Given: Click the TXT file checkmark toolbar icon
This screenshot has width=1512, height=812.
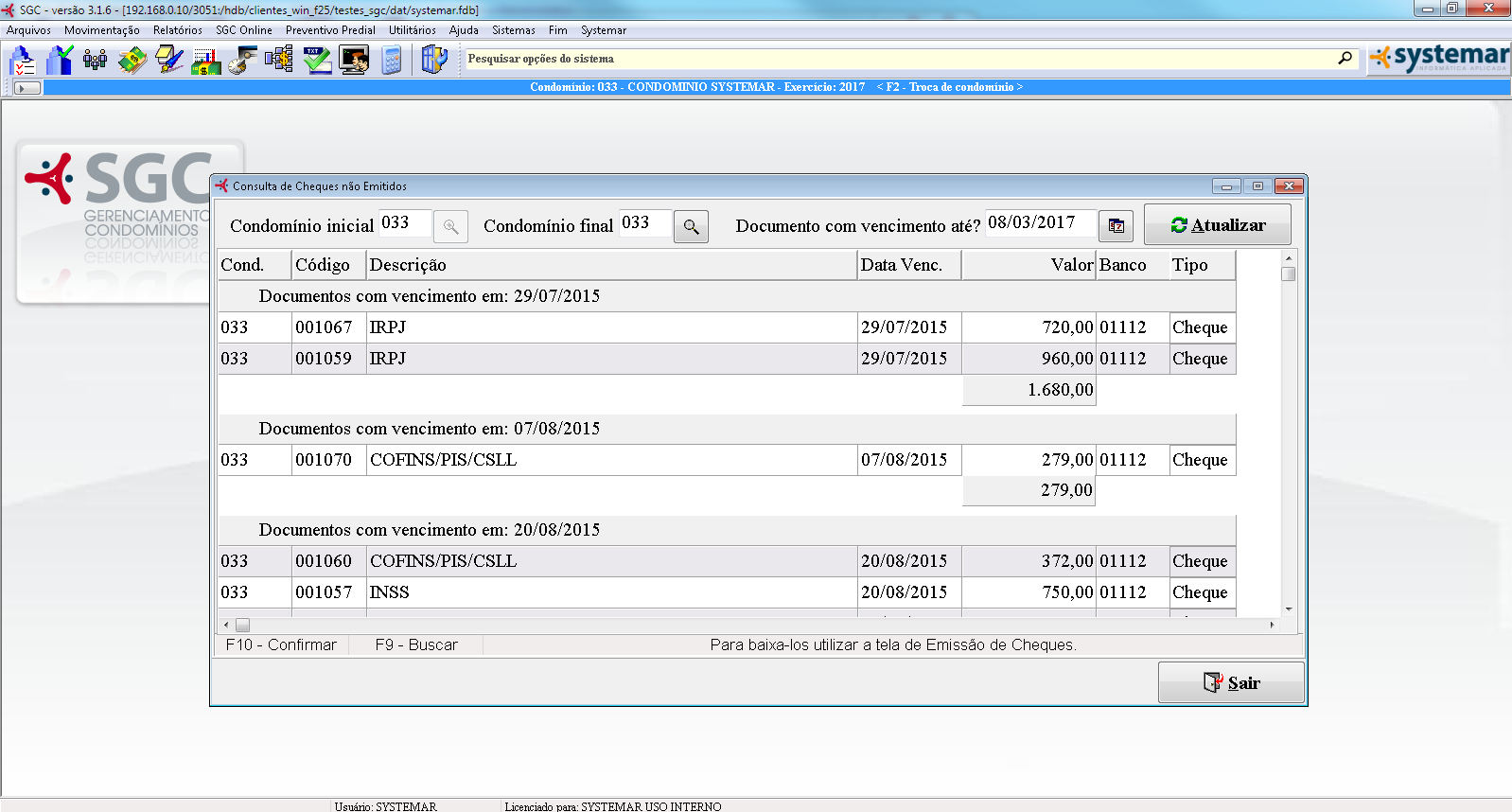Looking at the screenshot, I should point(317,61).
